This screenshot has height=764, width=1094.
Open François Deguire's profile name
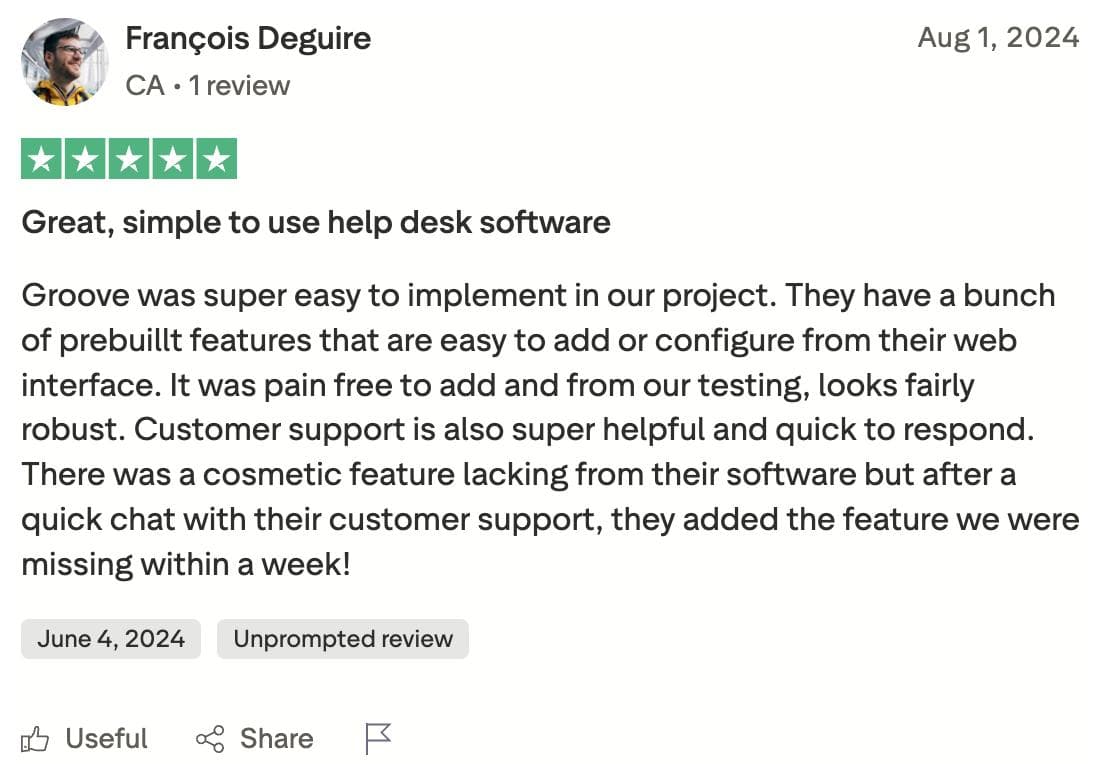click(248, 38)
